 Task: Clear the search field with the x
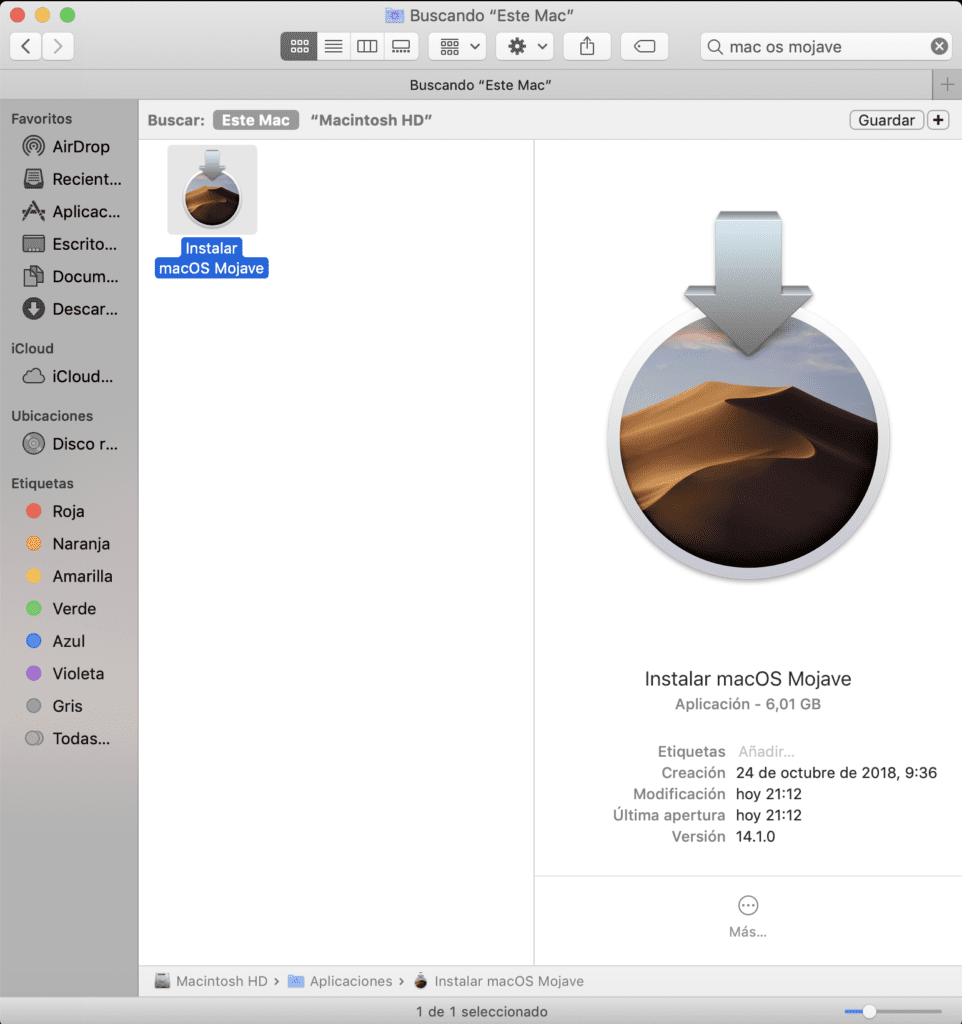coord(938,46)
